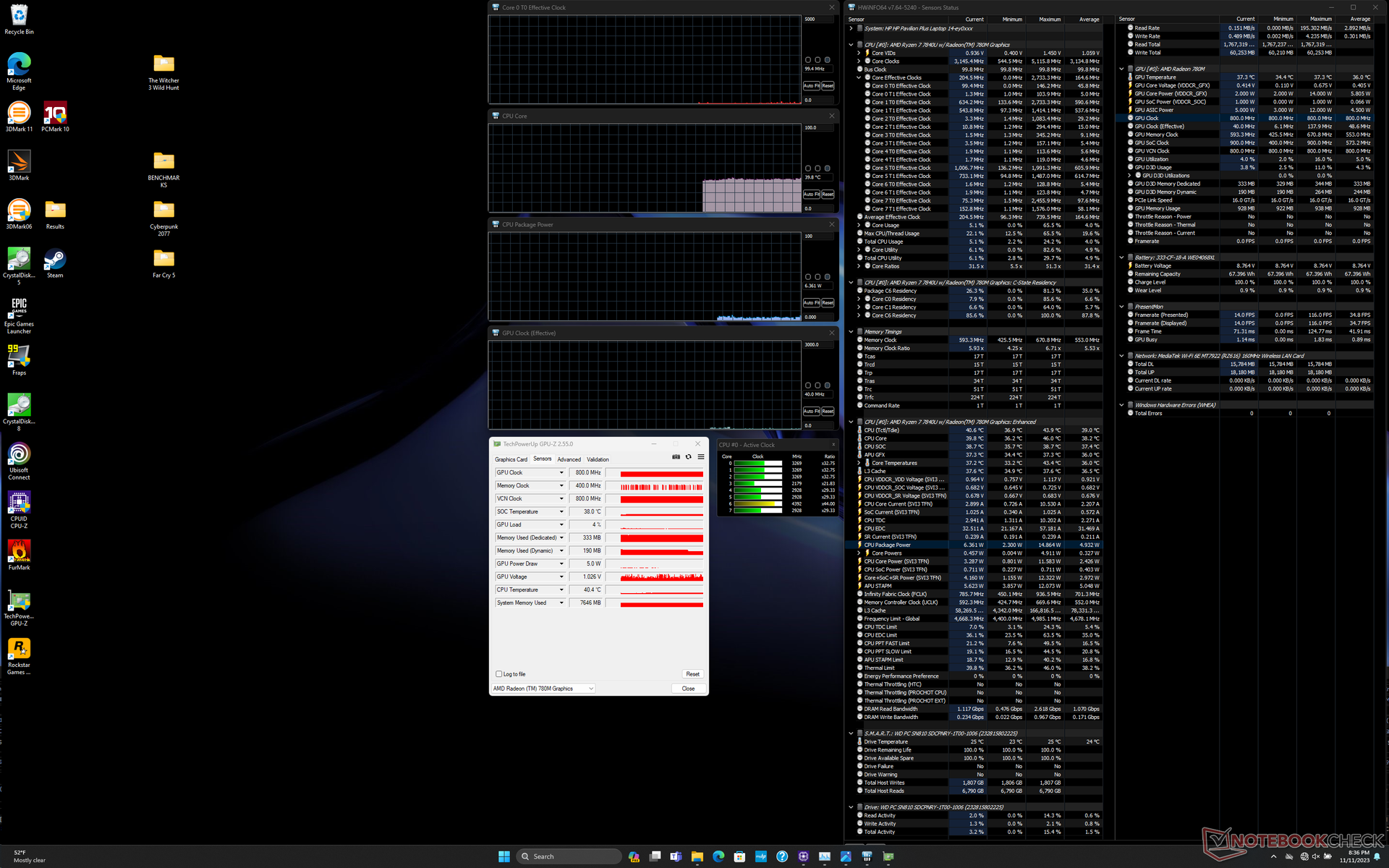Open the BENCHMARKS folder on desktop
This screenshot has width=1389, height=868.
pos(163,169)
